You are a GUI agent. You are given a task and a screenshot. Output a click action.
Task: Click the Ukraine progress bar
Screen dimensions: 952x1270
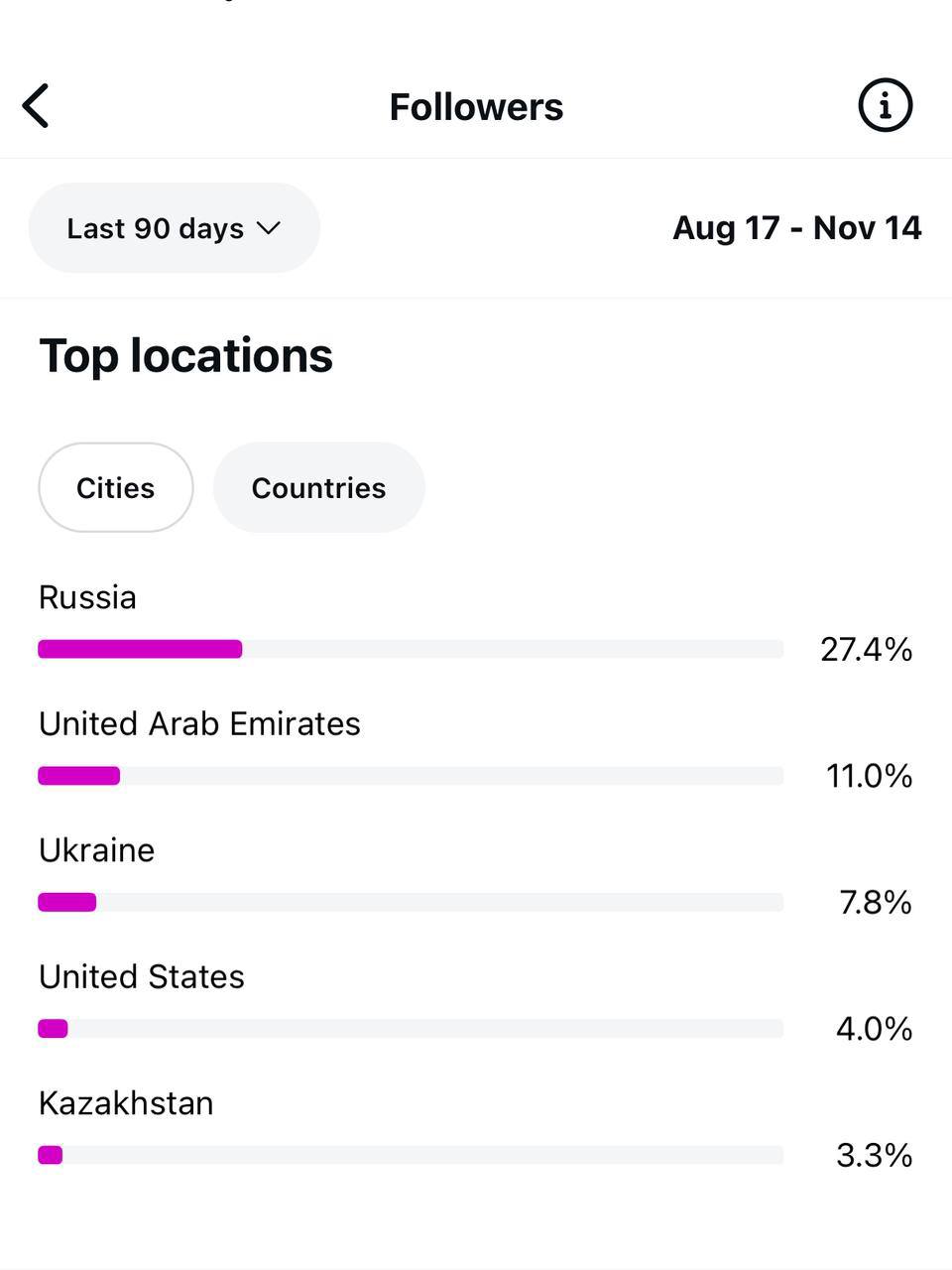pos(411,902)
